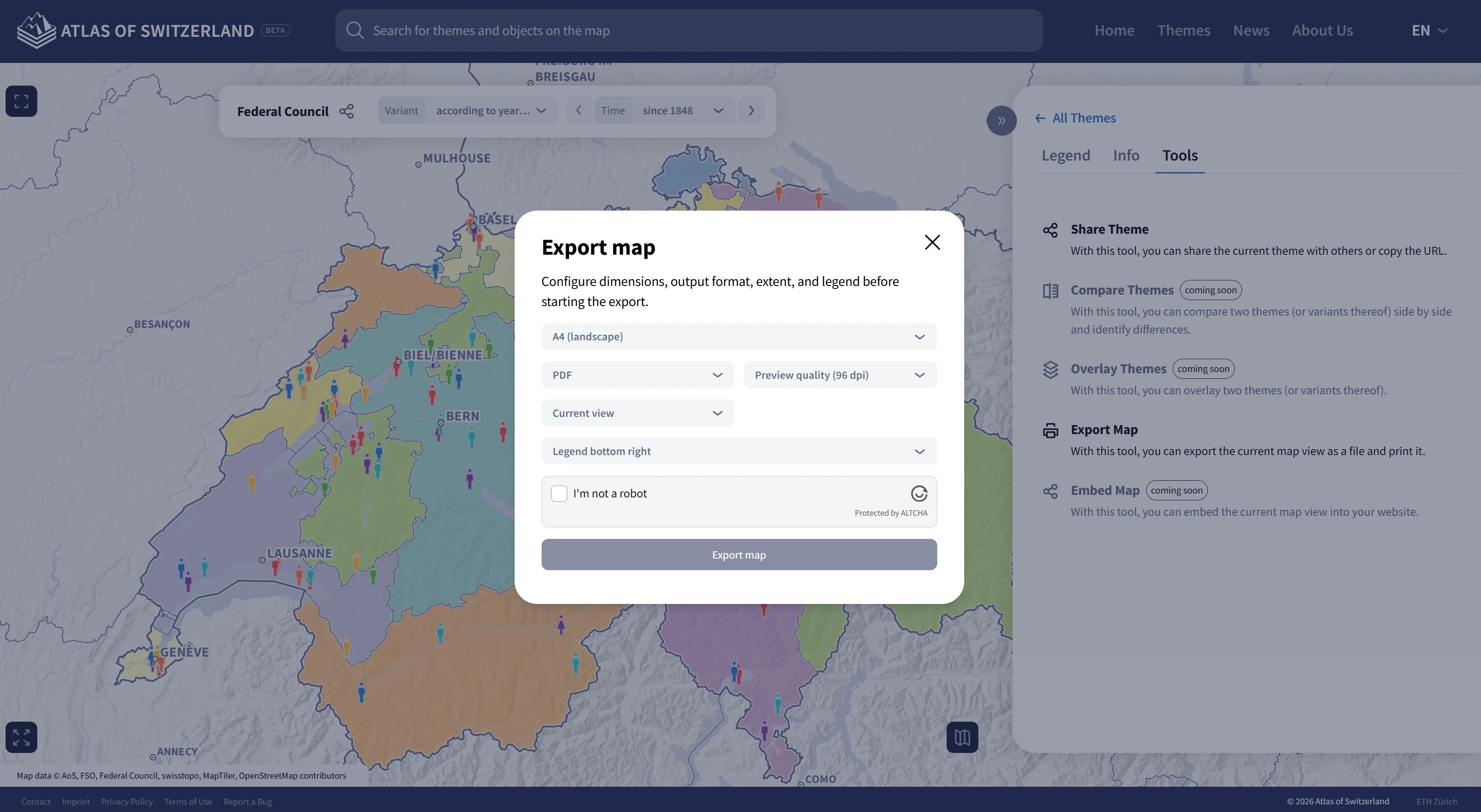Click the Compare Themes heading
This screenshot has height=812, width=1481.
(1122, 290)
